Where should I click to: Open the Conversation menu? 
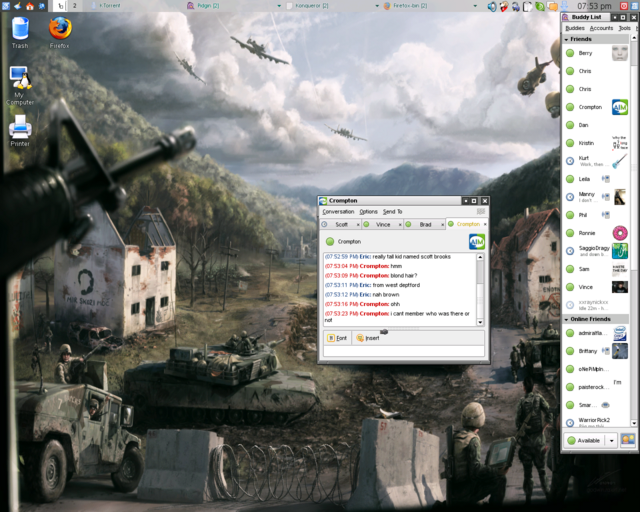pos(338,211)
